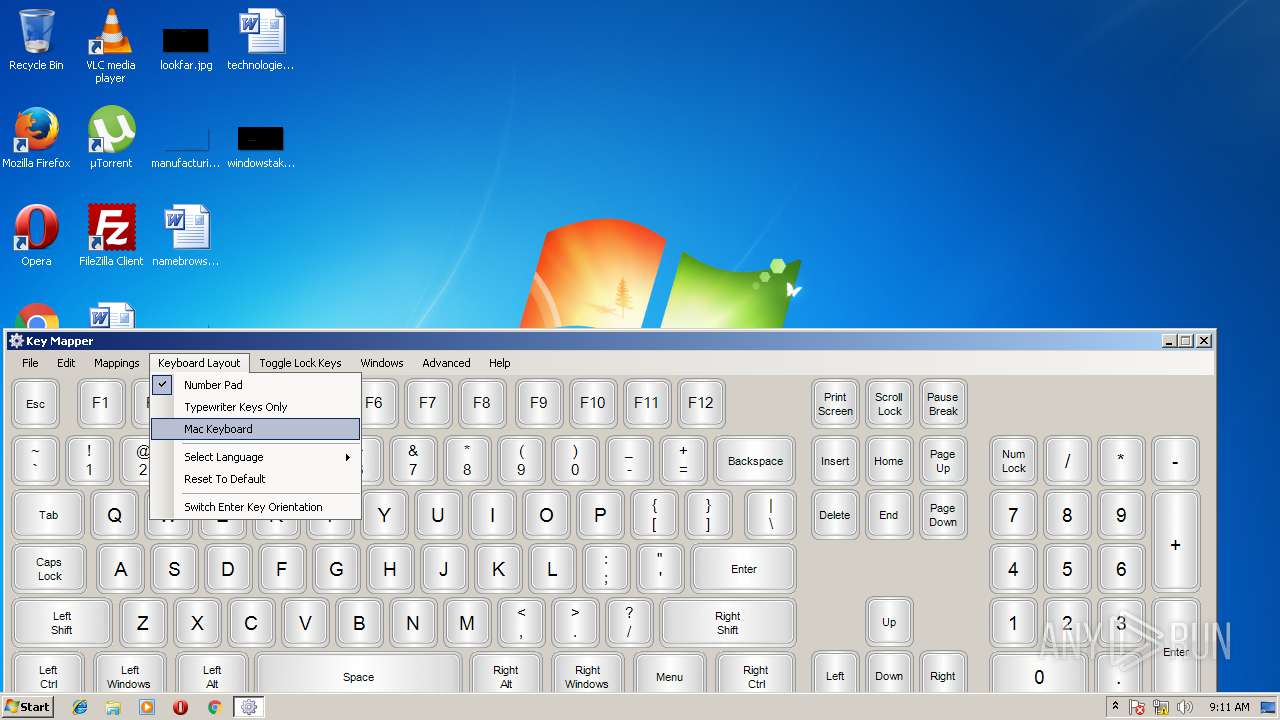Show hidden system tray icons
Screen dimensions: 1280x720
point(1115,707)
